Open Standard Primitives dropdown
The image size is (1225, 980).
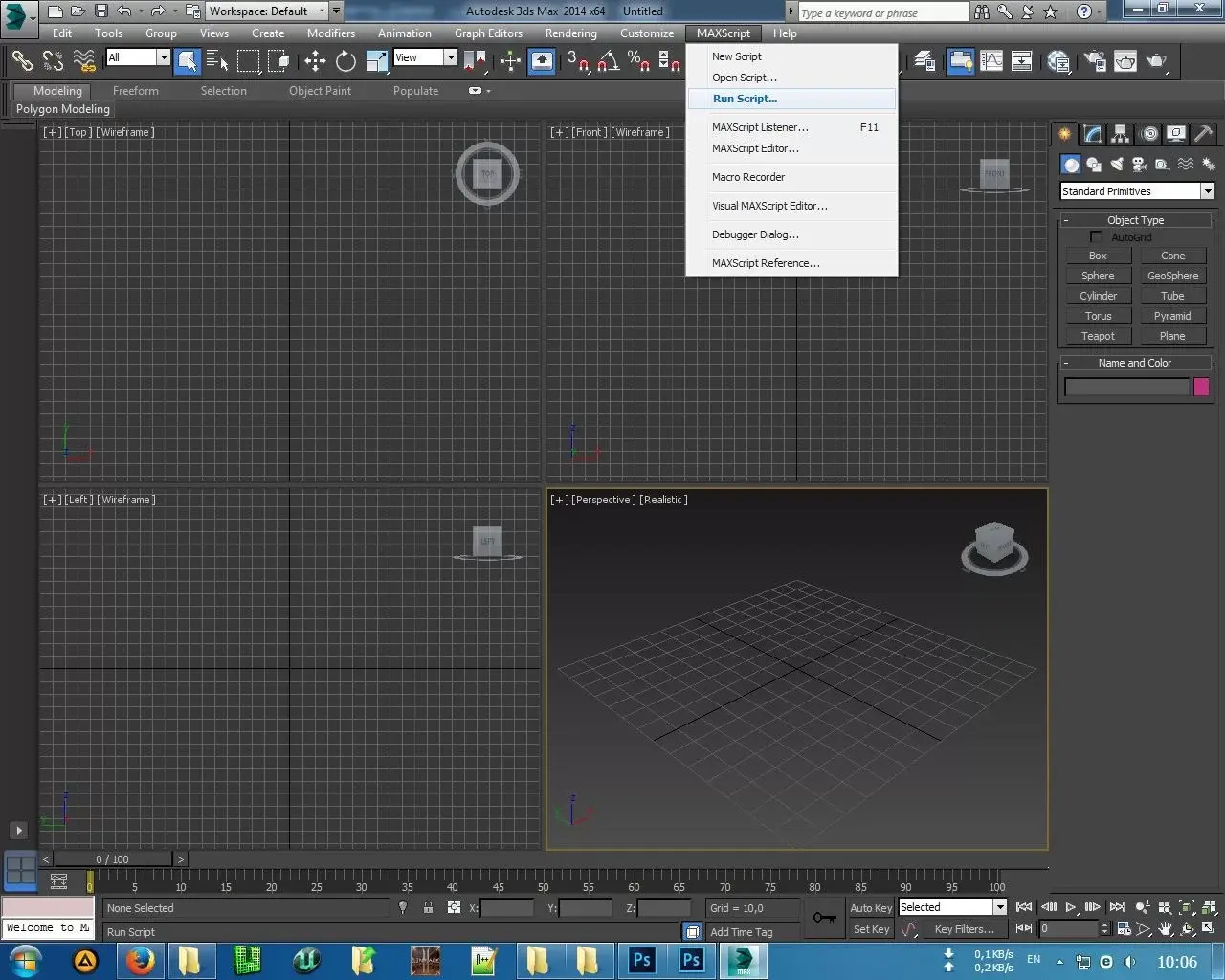click(x=1137, y=191)
